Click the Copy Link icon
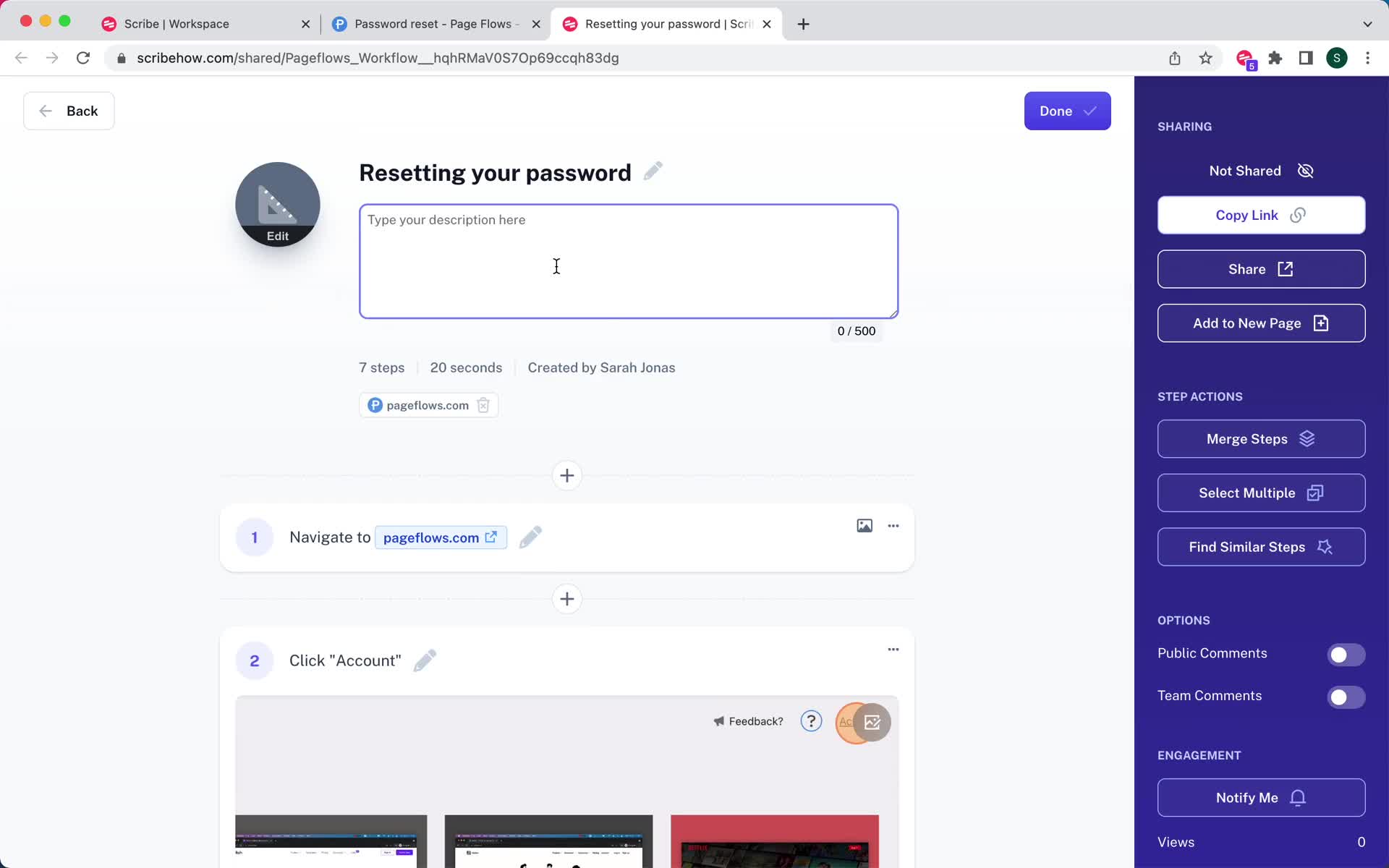Image resolution: width=1389 pixels, height=868 pixels. (1298, 215)
